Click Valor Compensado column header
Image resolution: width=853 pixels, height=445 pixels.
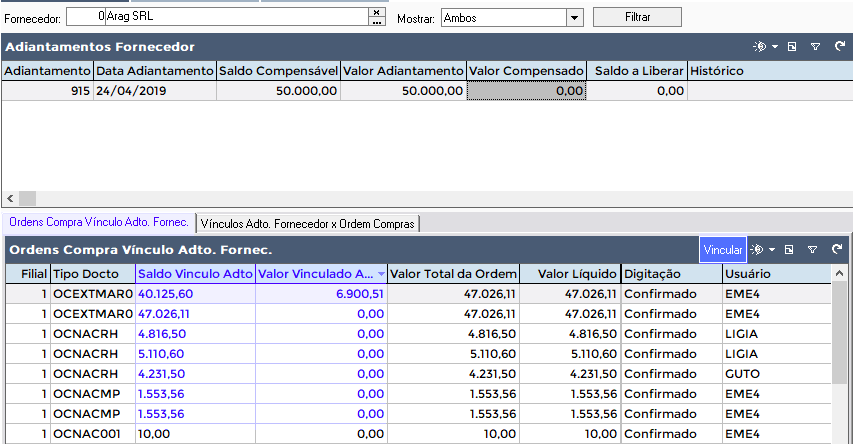(526, 71)
